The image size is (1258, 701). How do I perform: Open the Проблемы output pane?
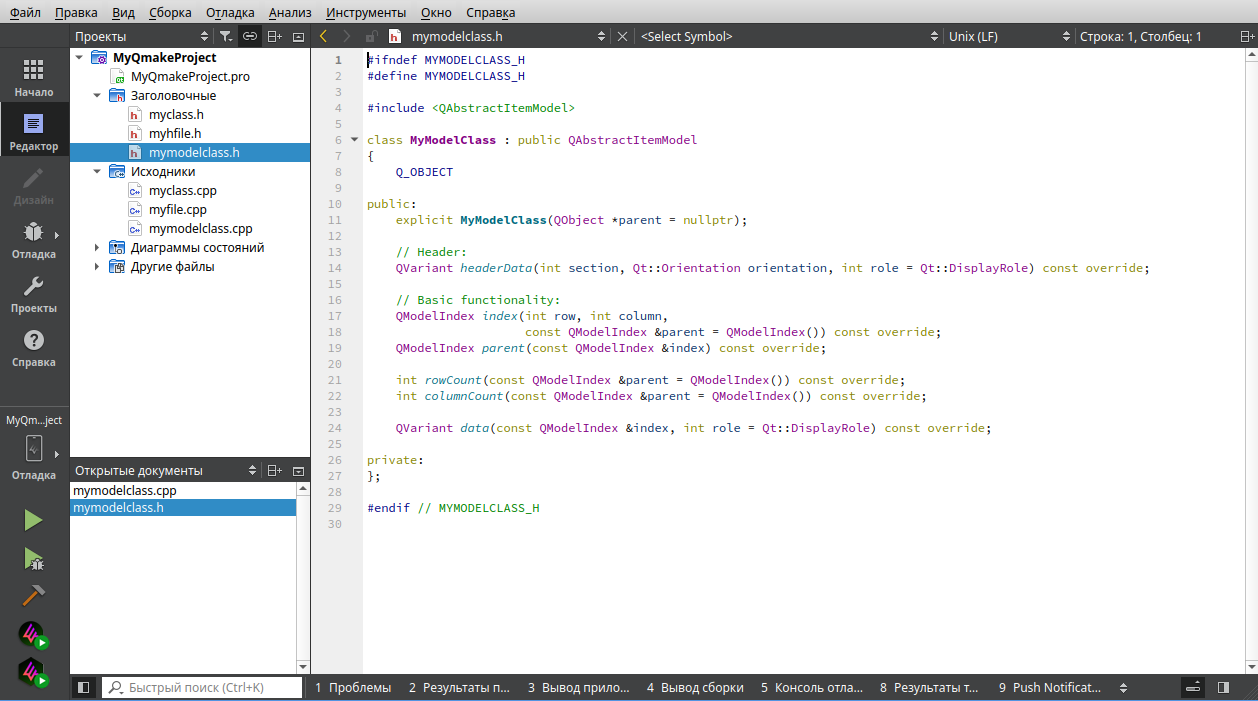352,688
